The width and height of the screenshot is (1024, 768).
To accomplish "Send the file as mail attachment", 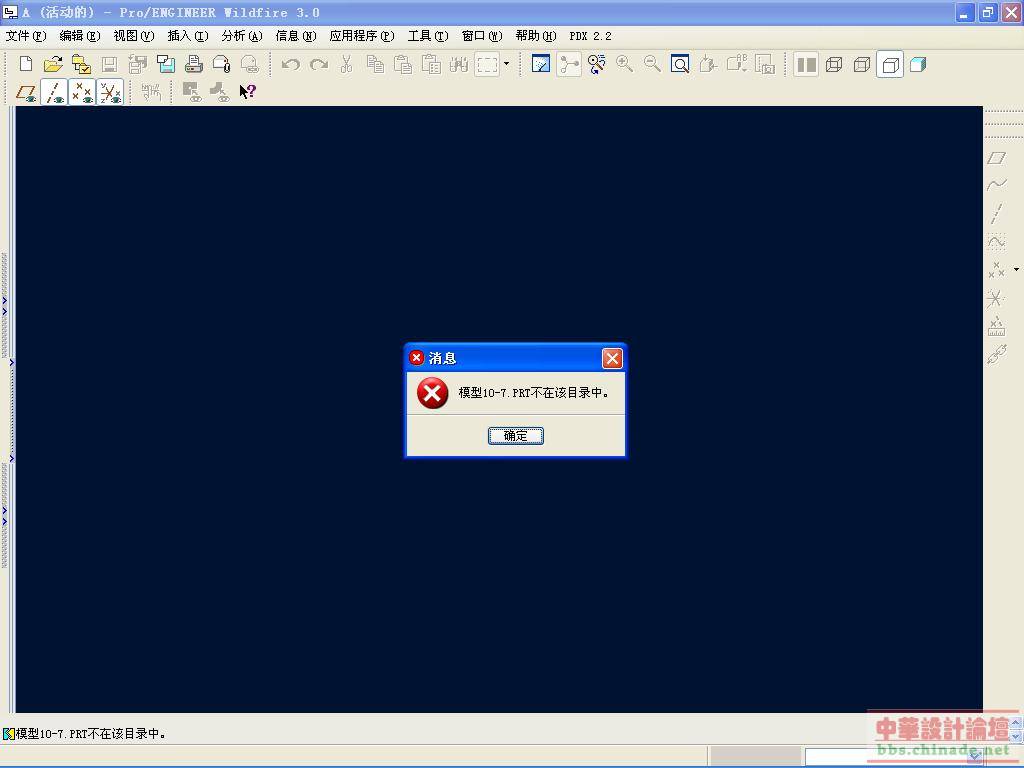I will point(222,64).
